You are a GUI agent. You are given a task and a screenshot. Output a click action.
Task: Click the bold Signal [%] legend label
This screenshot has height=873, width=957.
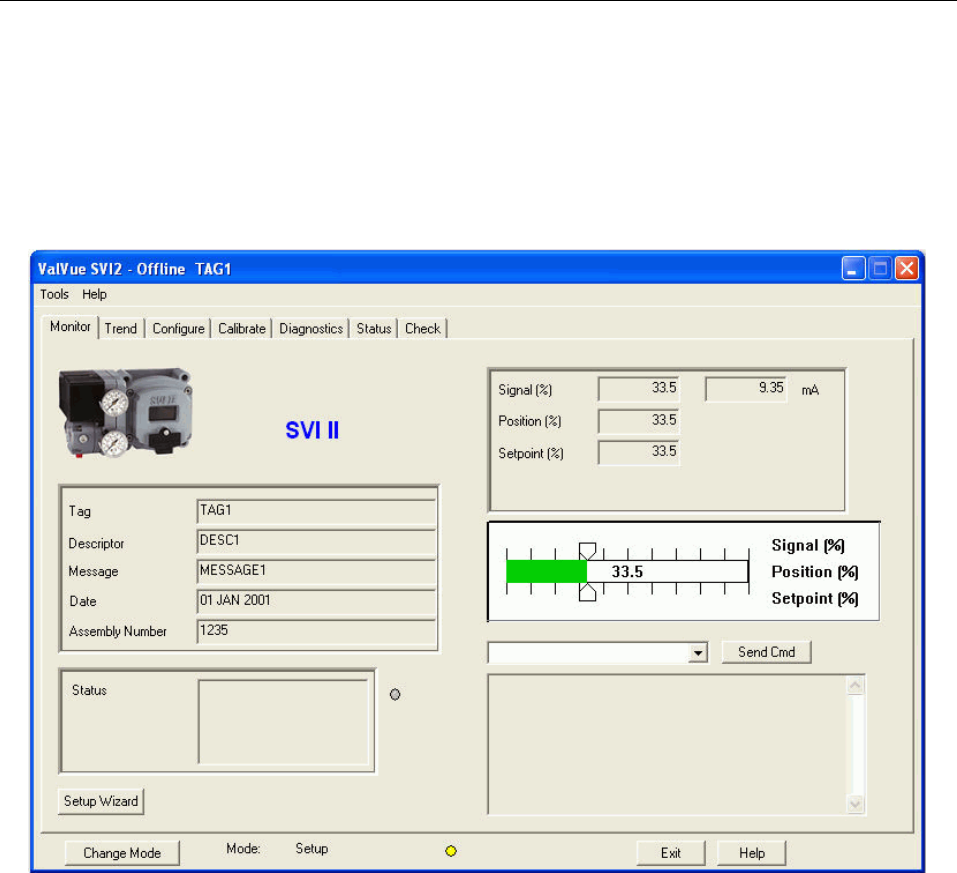[808, 546]
